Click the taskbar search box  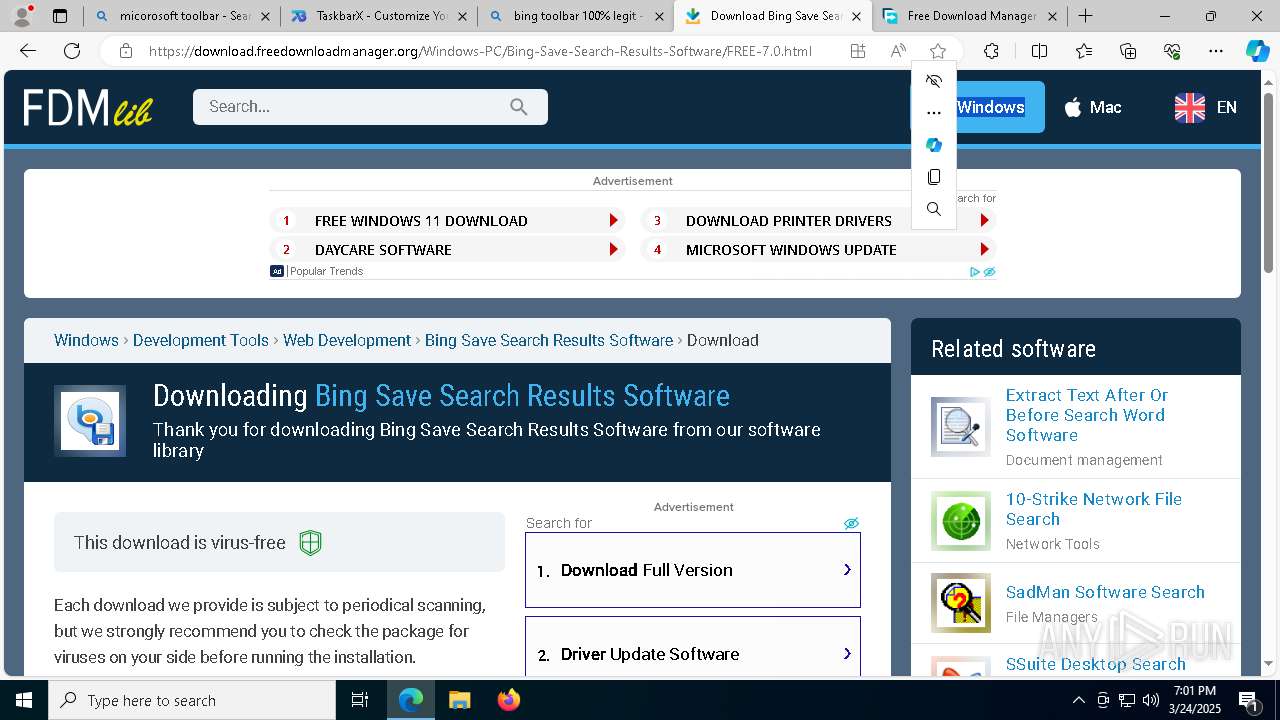(x=192, y=700)
